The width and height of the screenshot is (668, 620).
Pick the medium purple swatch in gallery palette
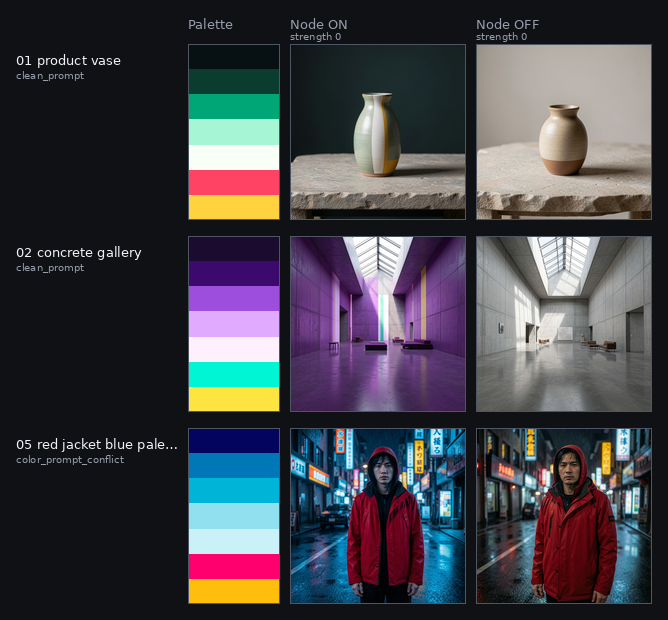(x=234, y=299)
